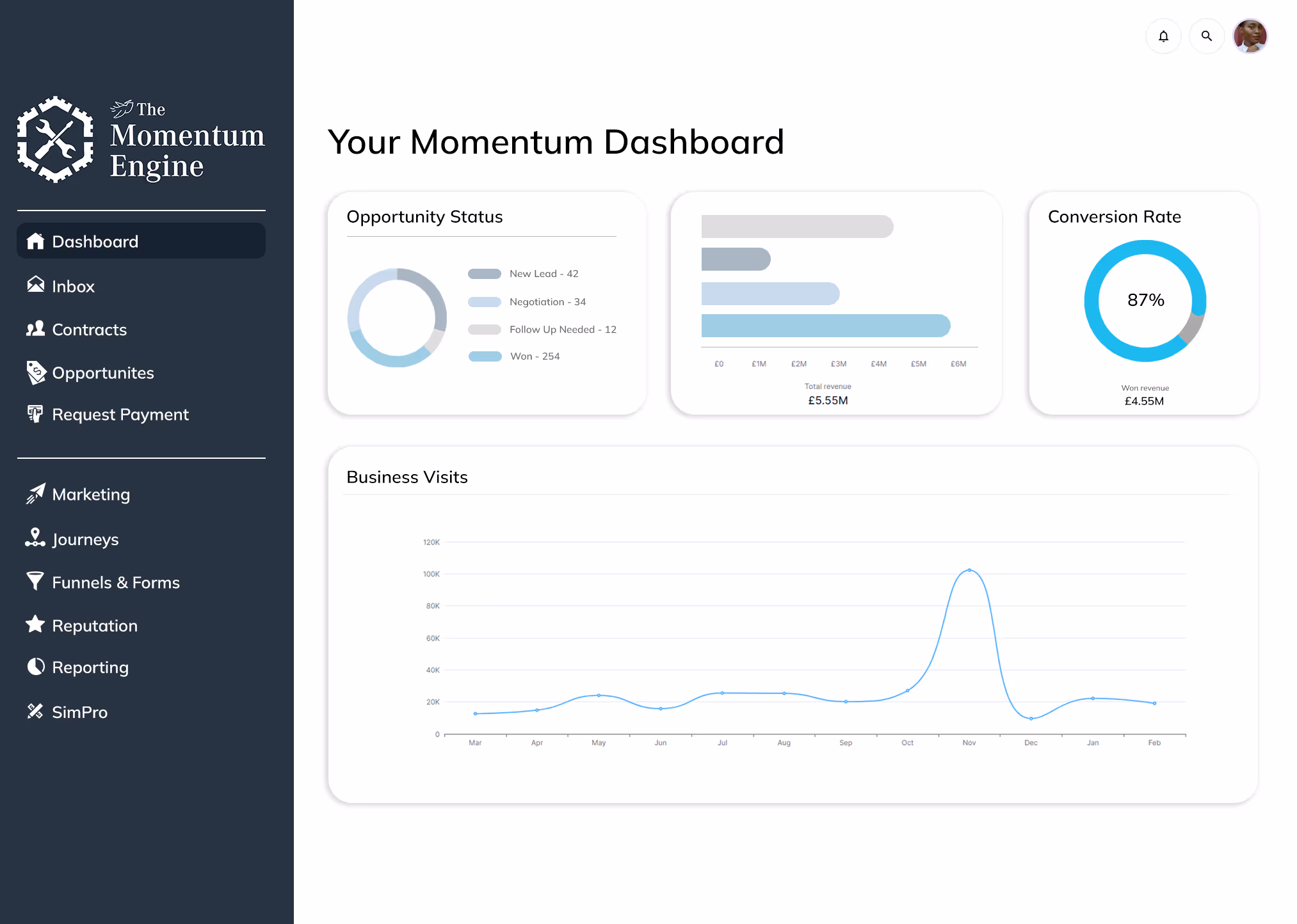
Task: Click 'Follow Up Needed - 12' text
Action: [563, 330]
